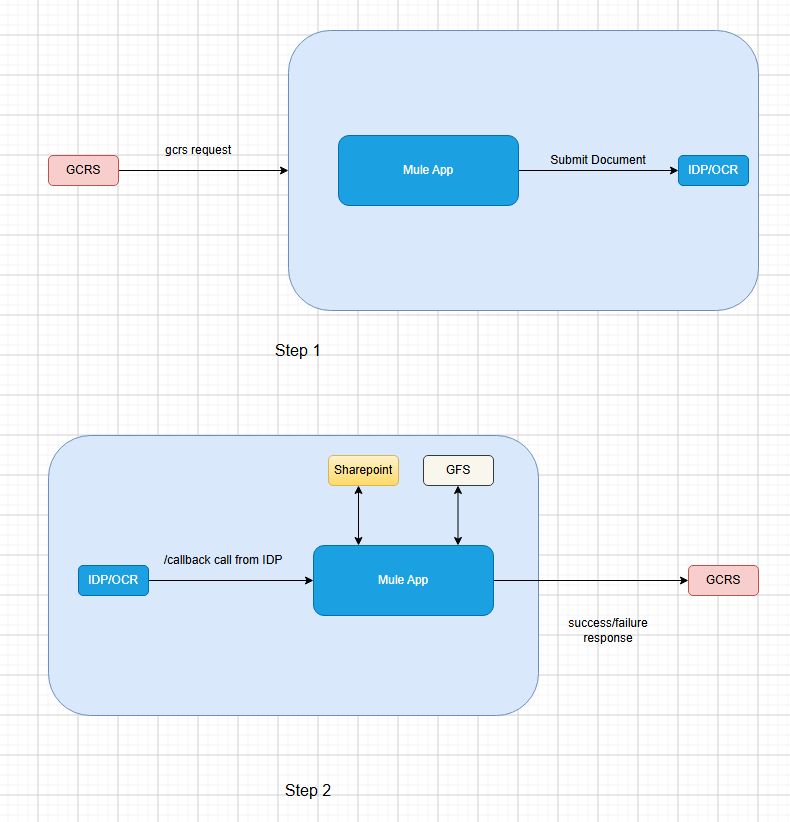Select the GFS box

click(458, 470)
